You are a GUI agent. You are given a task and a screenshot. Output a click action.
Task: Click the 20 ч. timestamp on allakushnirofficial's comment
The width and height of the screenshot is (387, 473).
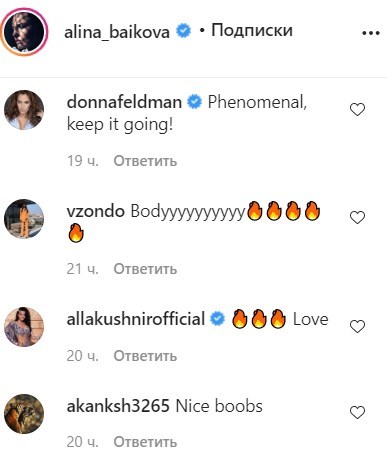[83, 356]
